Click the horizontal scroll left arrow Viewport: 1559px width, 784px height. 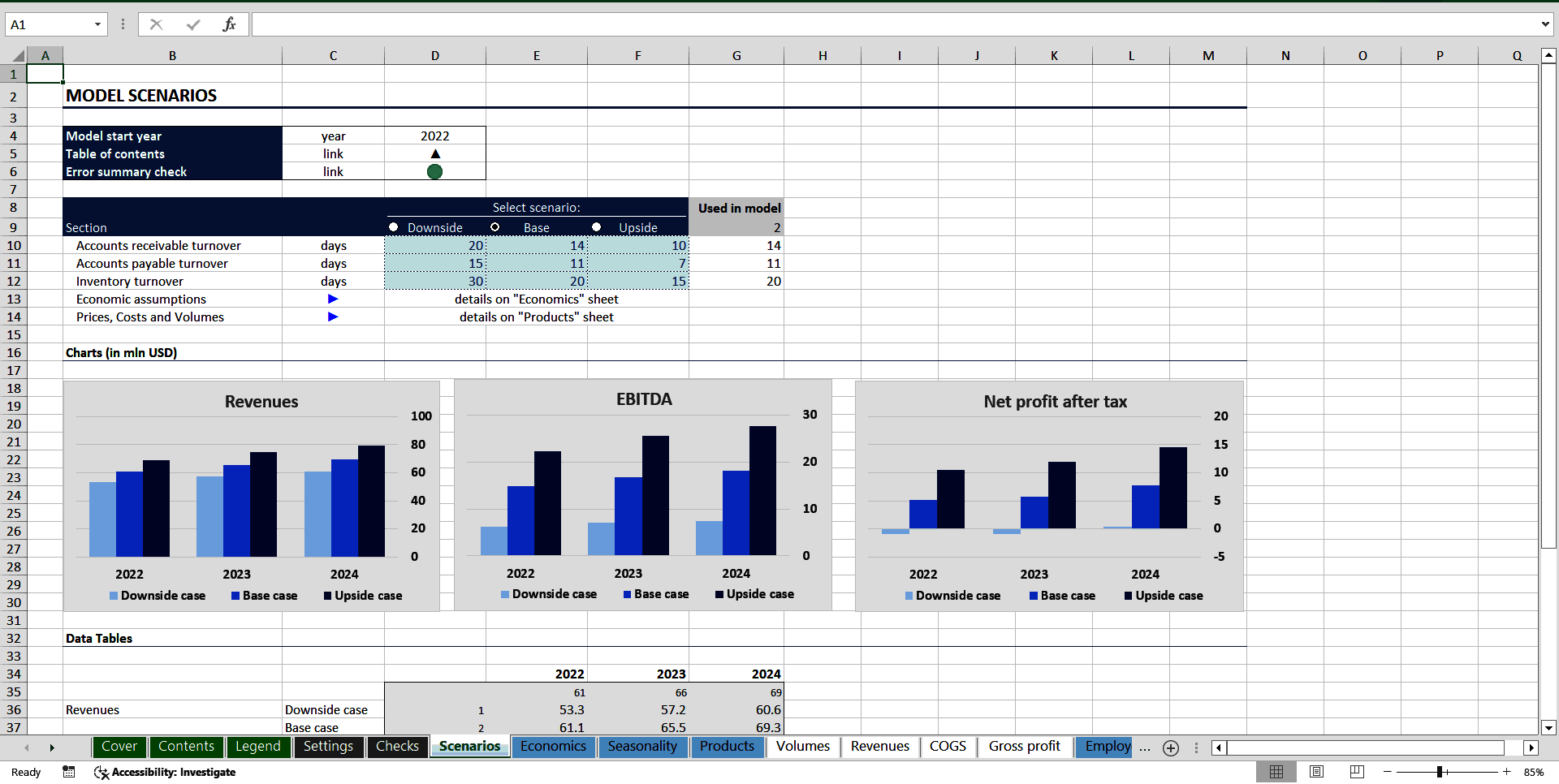pos(1219,748)
